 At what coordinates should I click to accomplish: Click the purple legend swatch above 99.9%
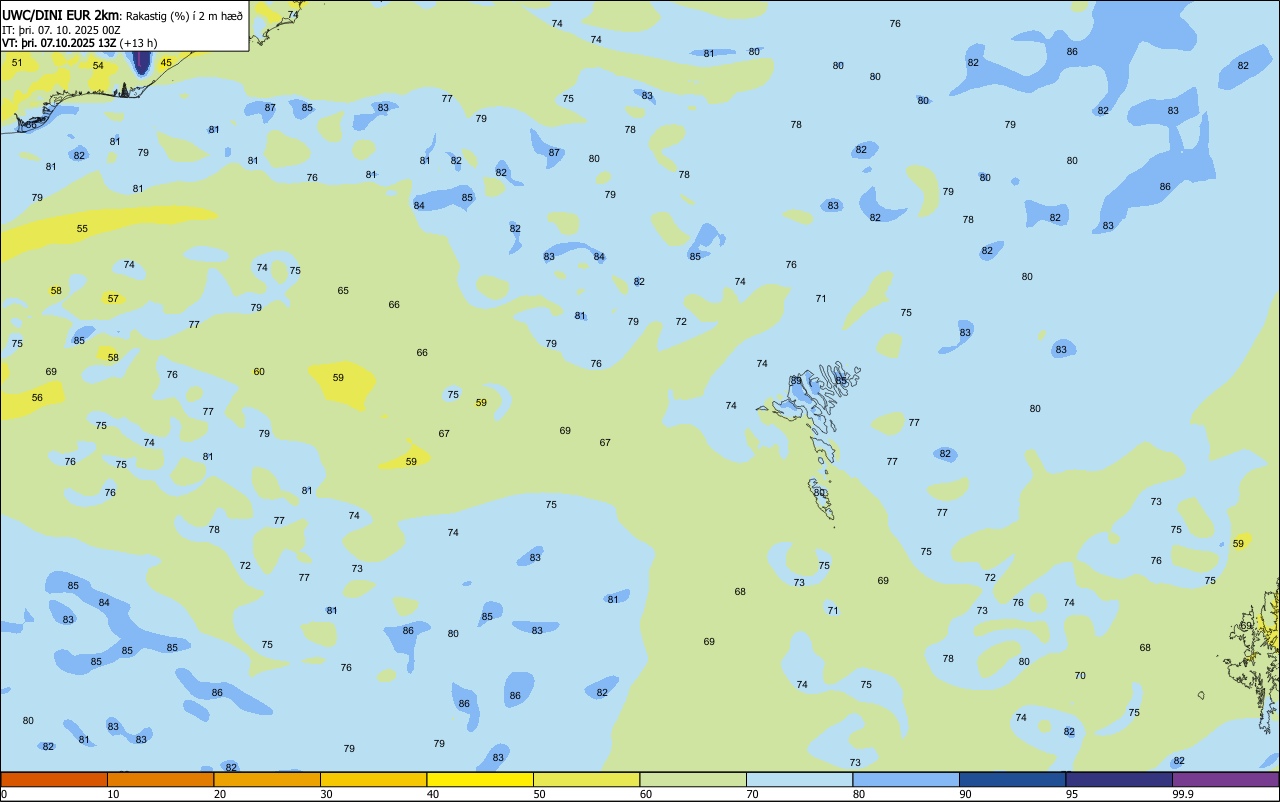pyautogui.click(x=1225, y=779)
